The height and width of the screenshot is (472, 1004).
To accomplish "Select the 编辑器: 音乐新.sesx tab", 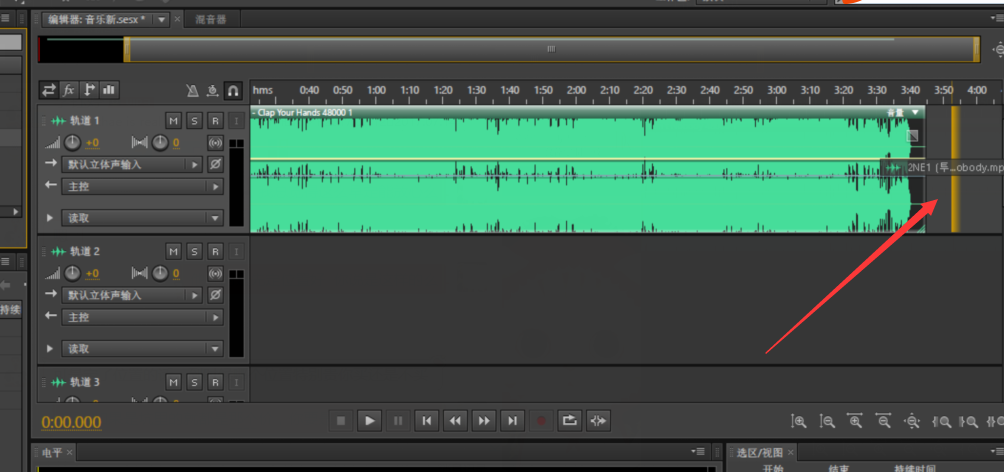I will point(97,20).
